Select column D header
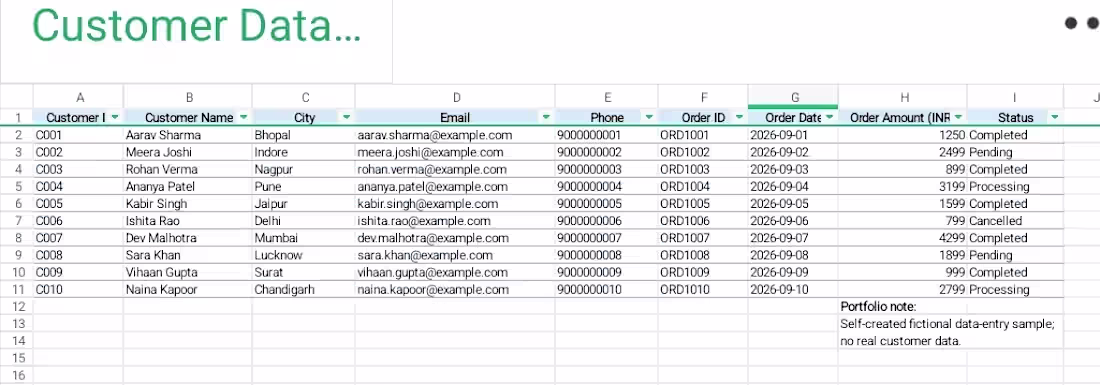The height and width of the screenshot is (385, 1100). point(455,97)
